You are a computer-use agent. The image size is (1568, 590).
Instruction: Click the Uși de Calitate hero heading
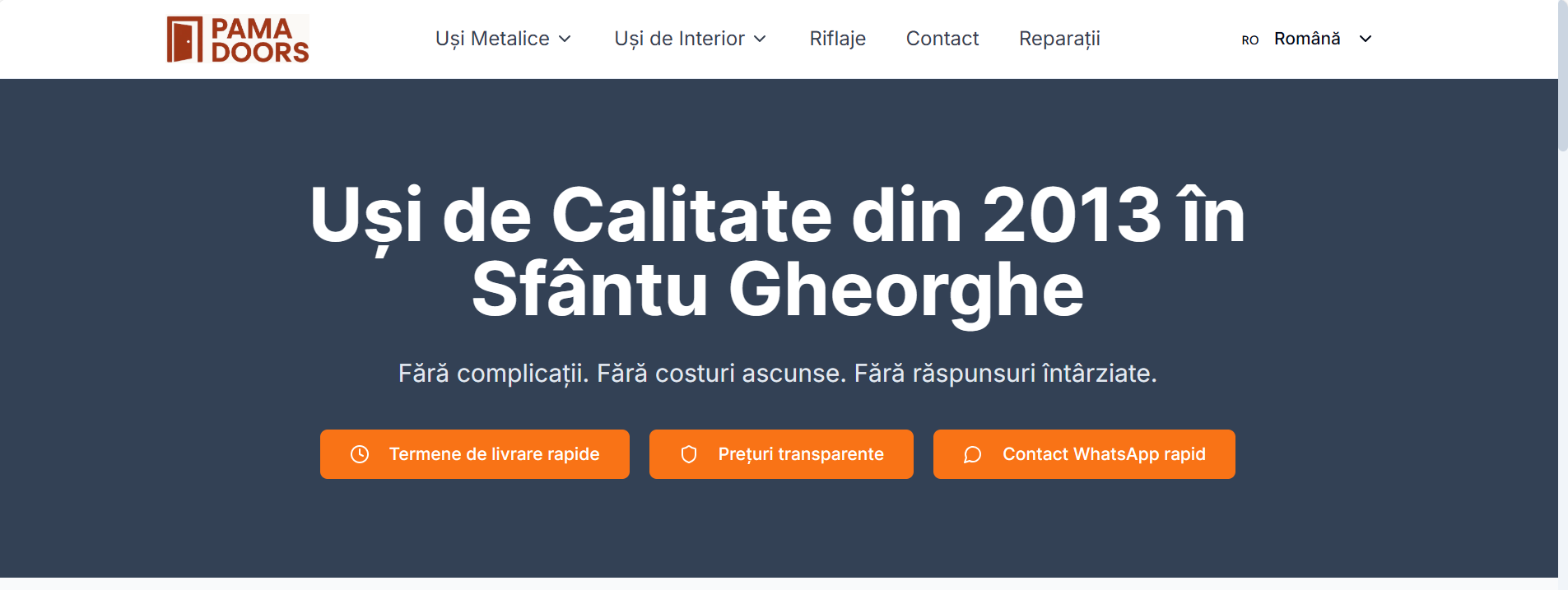pos(777,251)
